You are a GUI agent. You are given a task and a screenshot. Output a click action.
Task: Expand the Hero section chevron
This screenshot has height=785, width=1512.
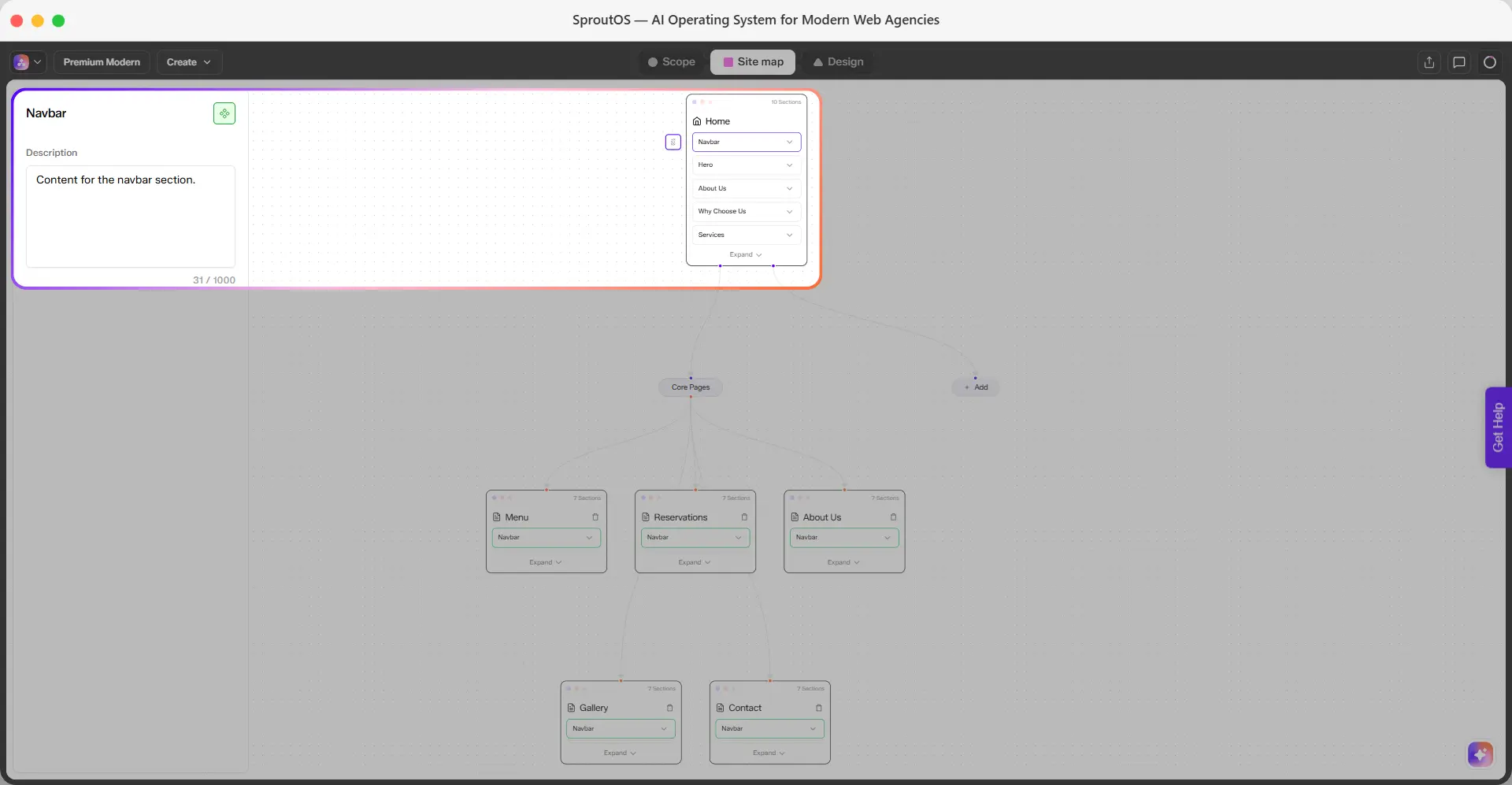[790, 165]
